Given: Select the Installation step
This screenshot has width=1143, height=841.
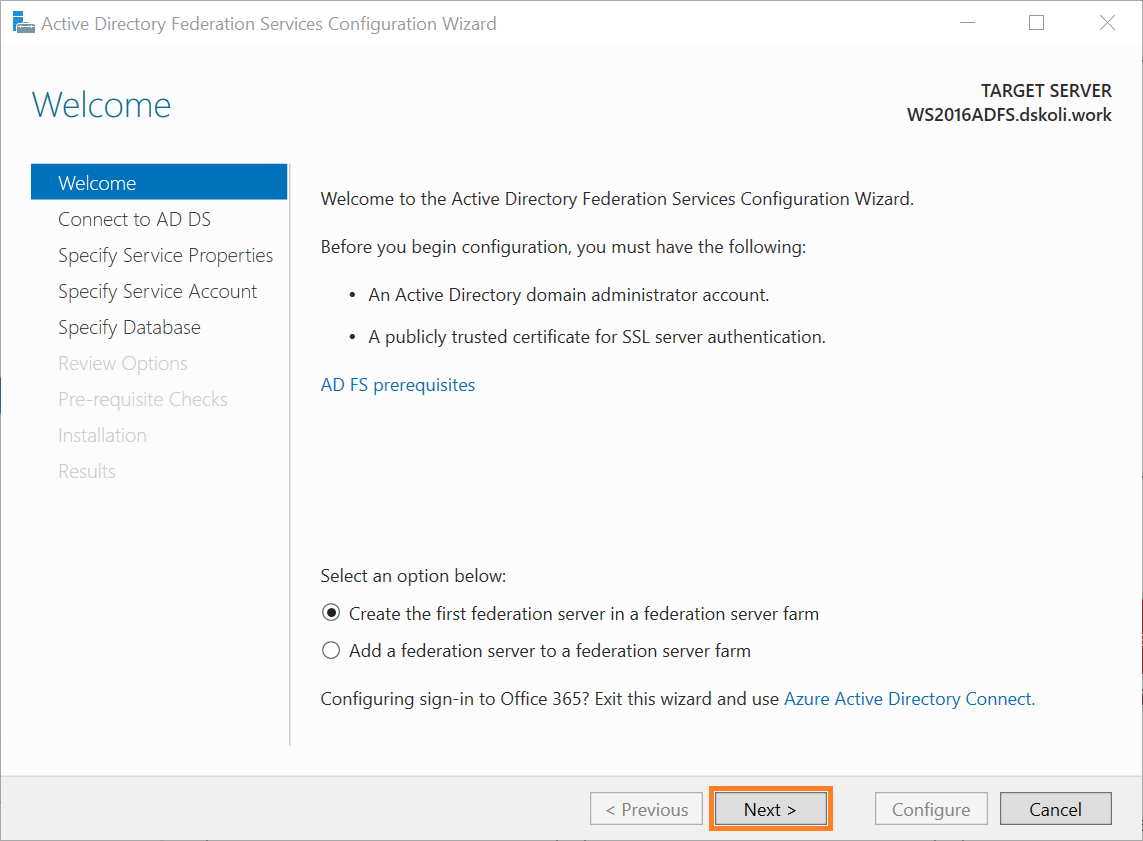Looking at the screenshot, I should coord(102,435).
